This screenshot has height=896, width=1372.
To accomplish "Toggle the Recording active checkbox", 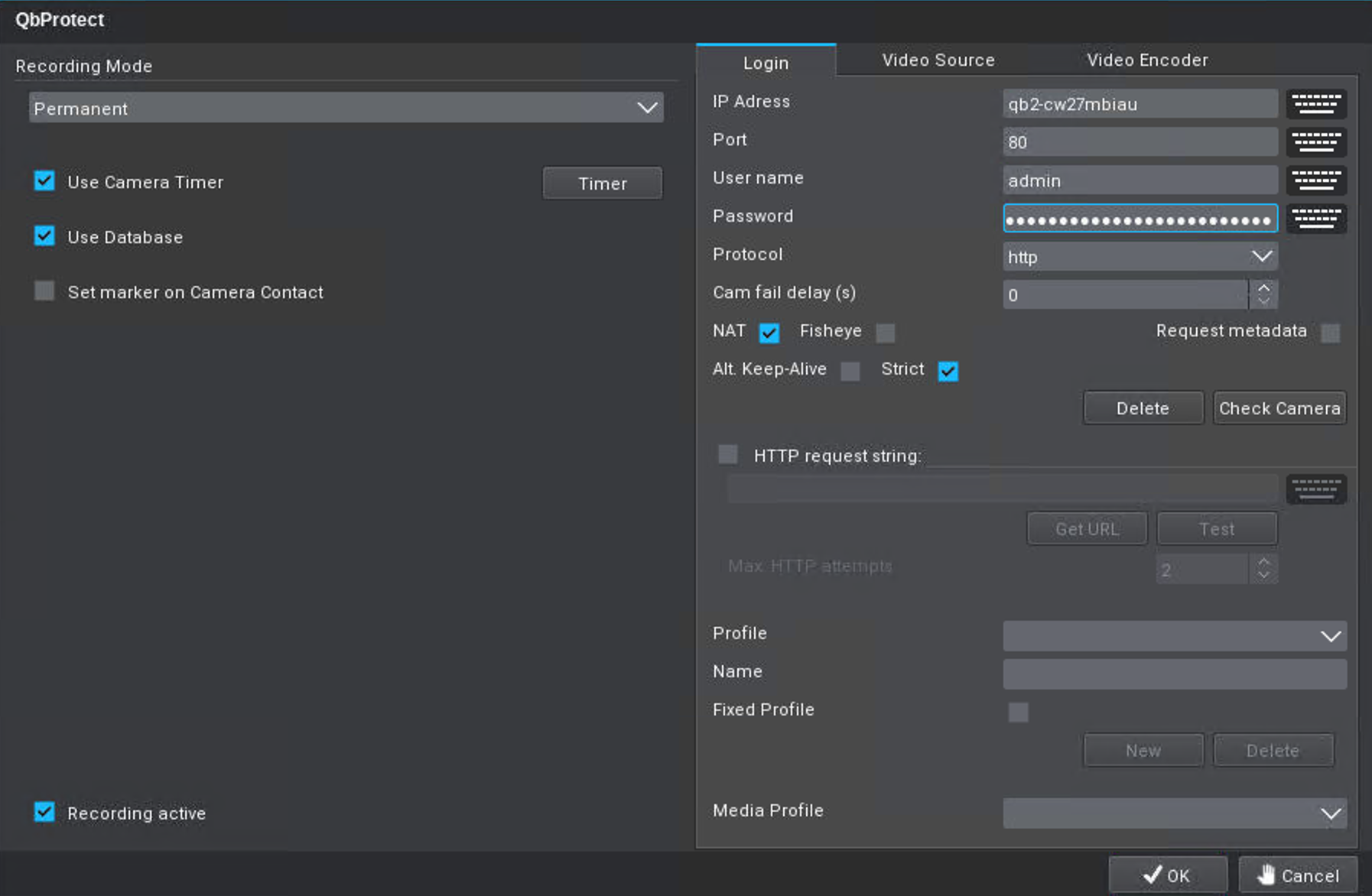I will coord(44,812).
